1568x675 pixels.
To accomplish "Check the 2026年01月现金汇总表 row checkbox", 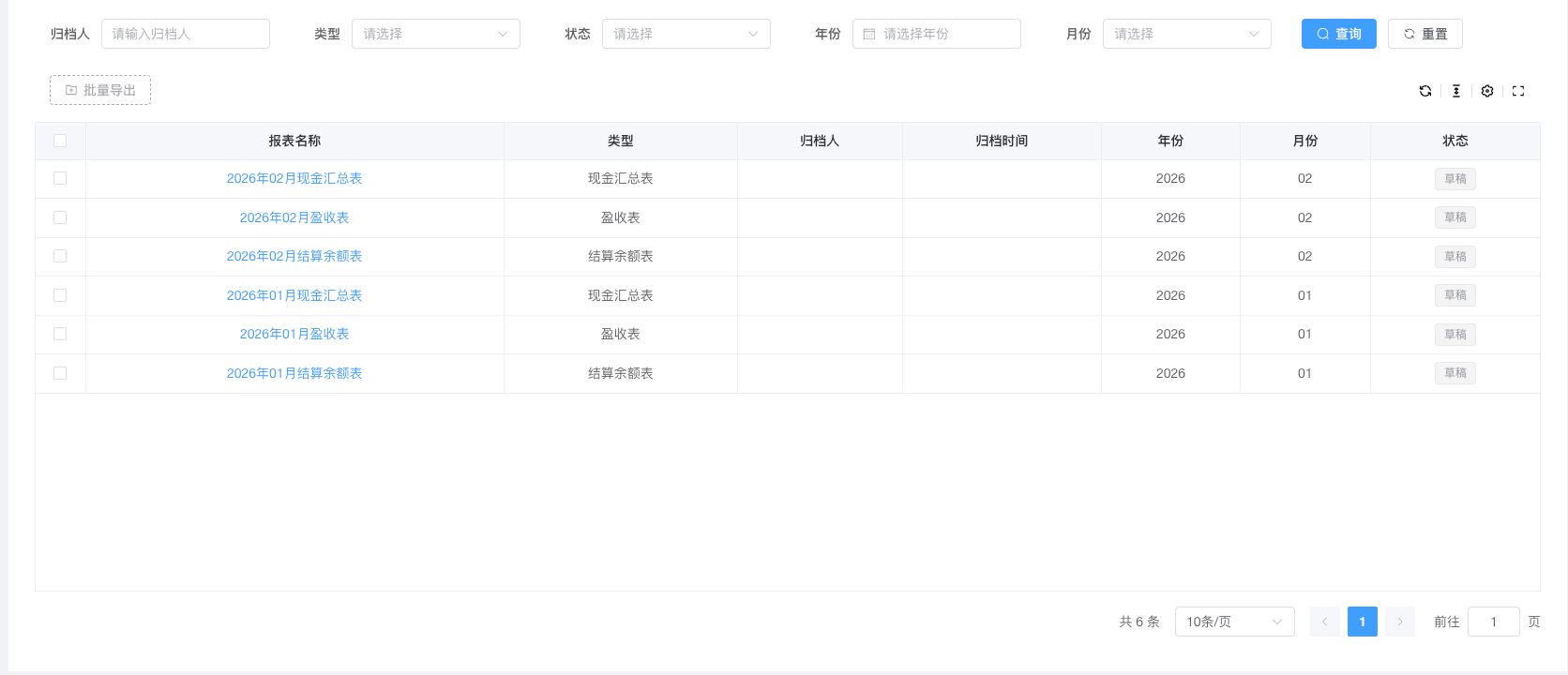I will coord(60,295).
